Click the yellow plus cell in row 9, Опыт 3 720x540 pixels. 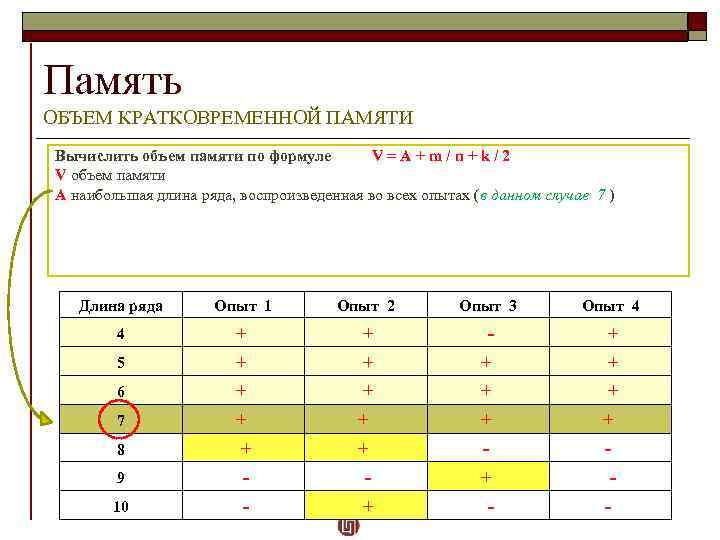click(x=488, y=477)
